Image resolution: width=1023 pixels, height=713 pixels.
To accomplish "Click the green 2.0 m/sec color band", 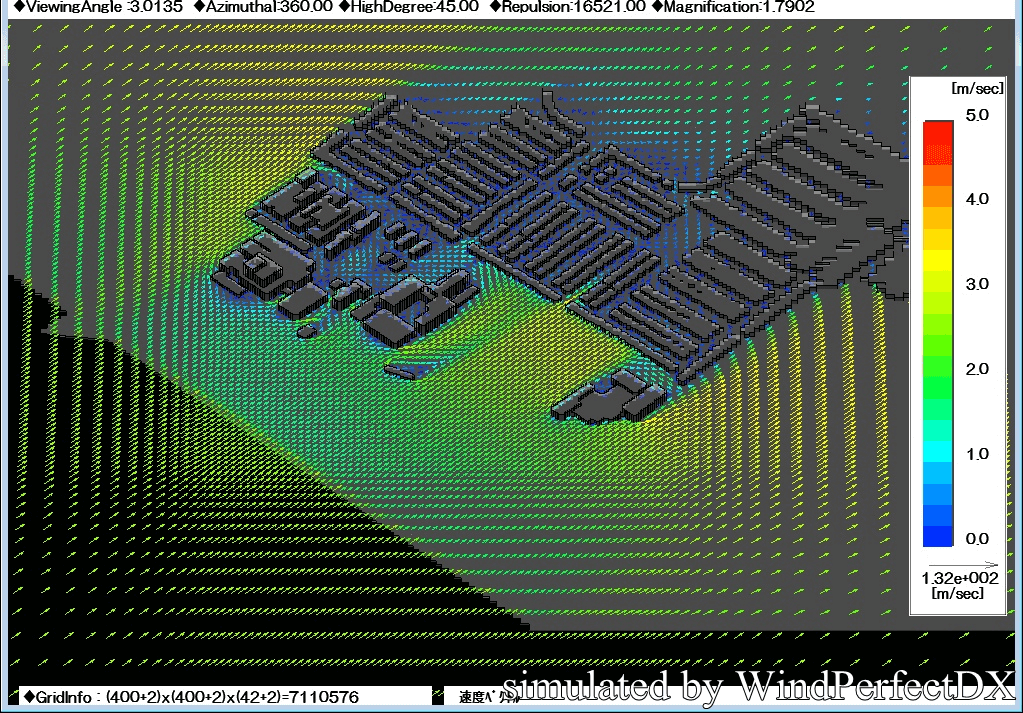I will (x=938, y=368).
